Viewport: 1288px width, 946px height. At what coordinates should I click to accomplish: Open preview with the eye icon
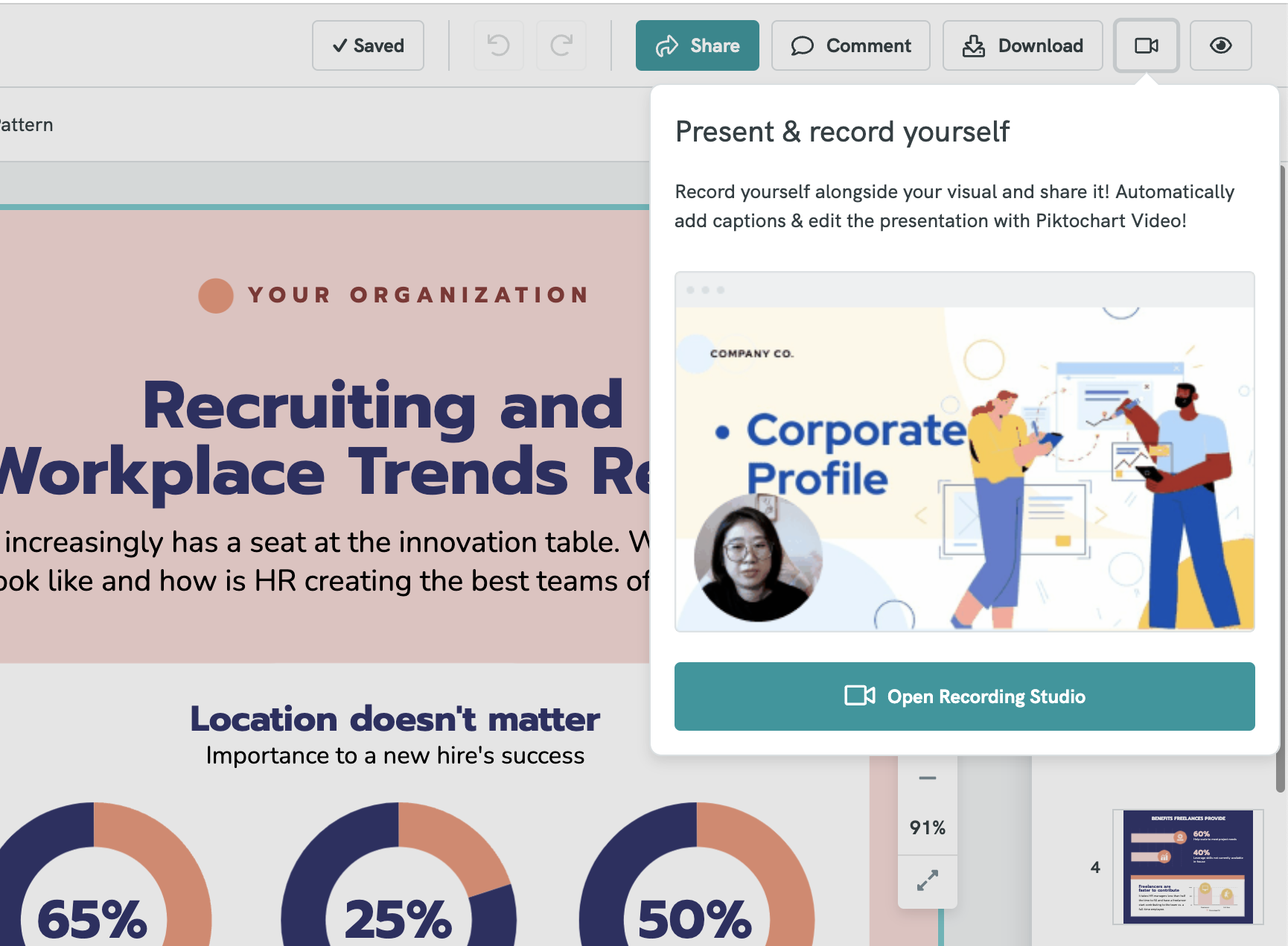pyautogui.click(x=1220, y=45)
